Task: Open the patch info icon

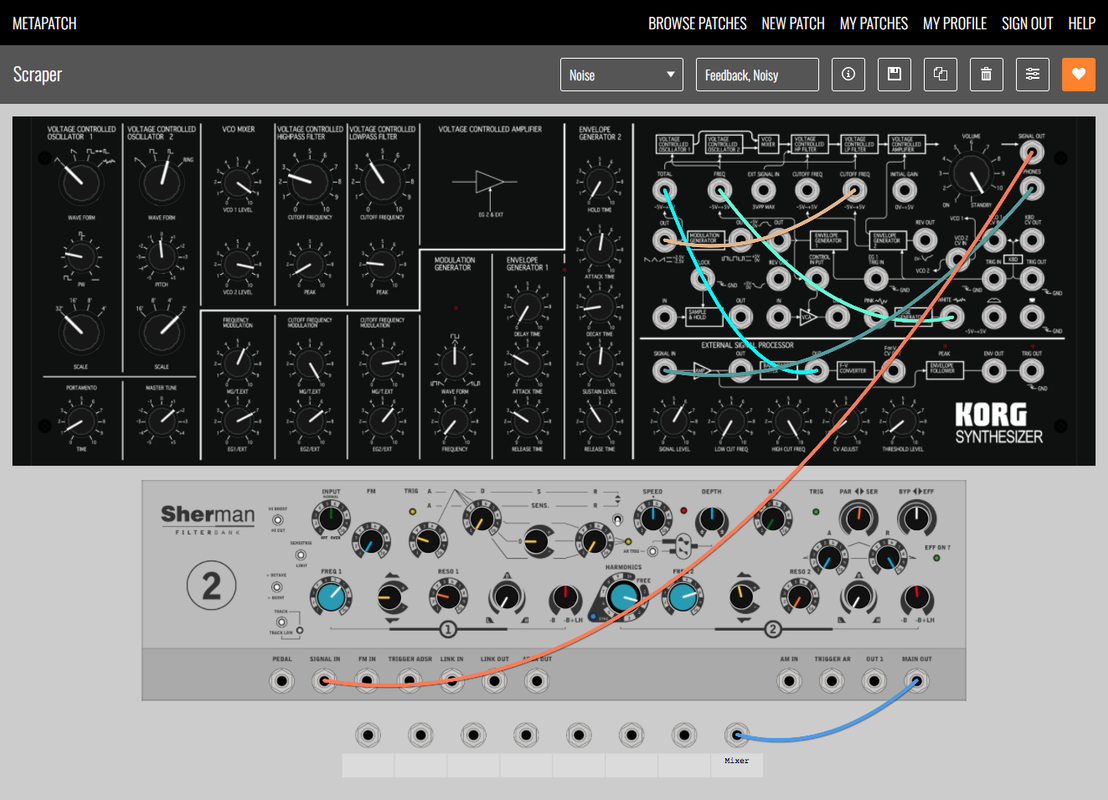Action: point(848,74)
